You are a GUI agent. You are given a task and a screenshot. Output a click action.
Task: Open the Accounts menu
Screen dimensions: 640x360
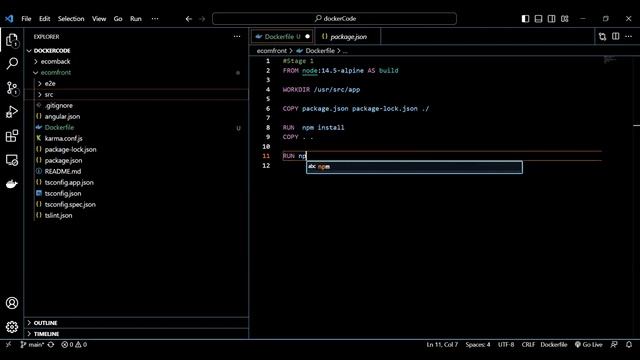point(12,303)
